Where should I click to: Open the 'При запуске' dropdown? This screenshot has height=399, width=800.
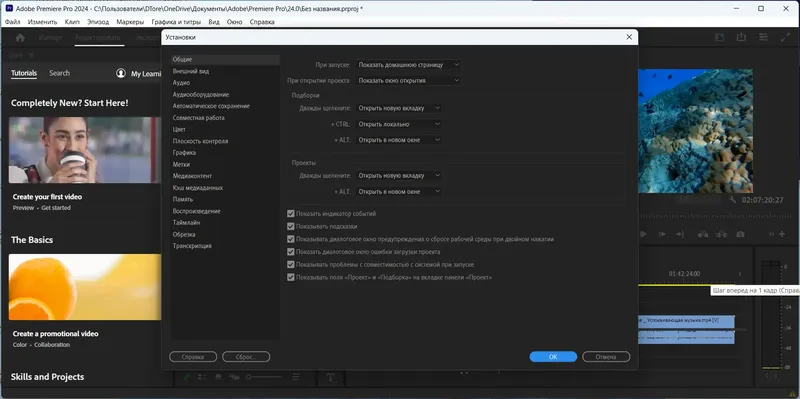[x=408, y=65]
